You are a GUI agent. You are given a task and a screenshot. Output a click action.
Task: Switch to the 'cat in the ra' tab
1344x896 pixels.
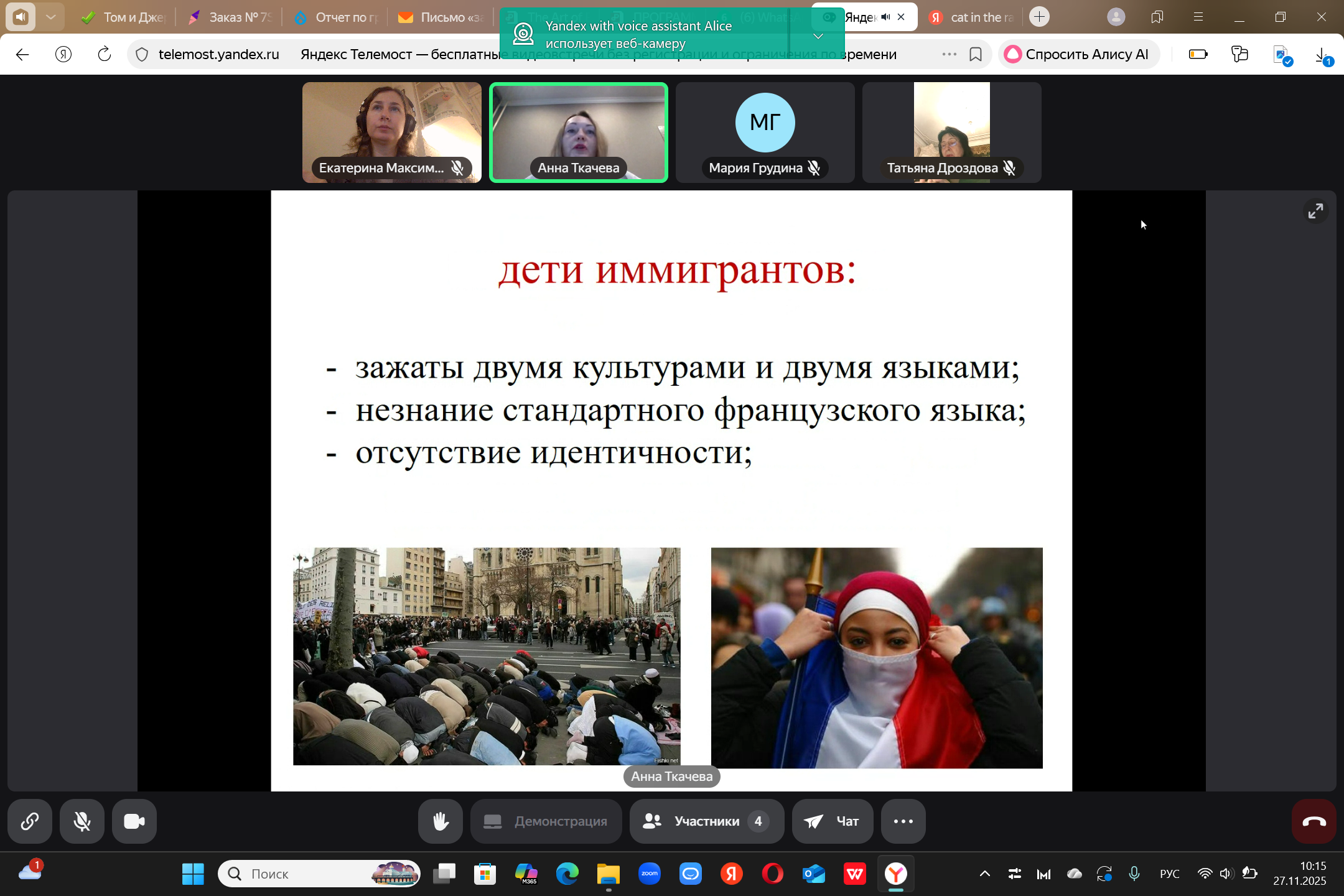point(974,17)
